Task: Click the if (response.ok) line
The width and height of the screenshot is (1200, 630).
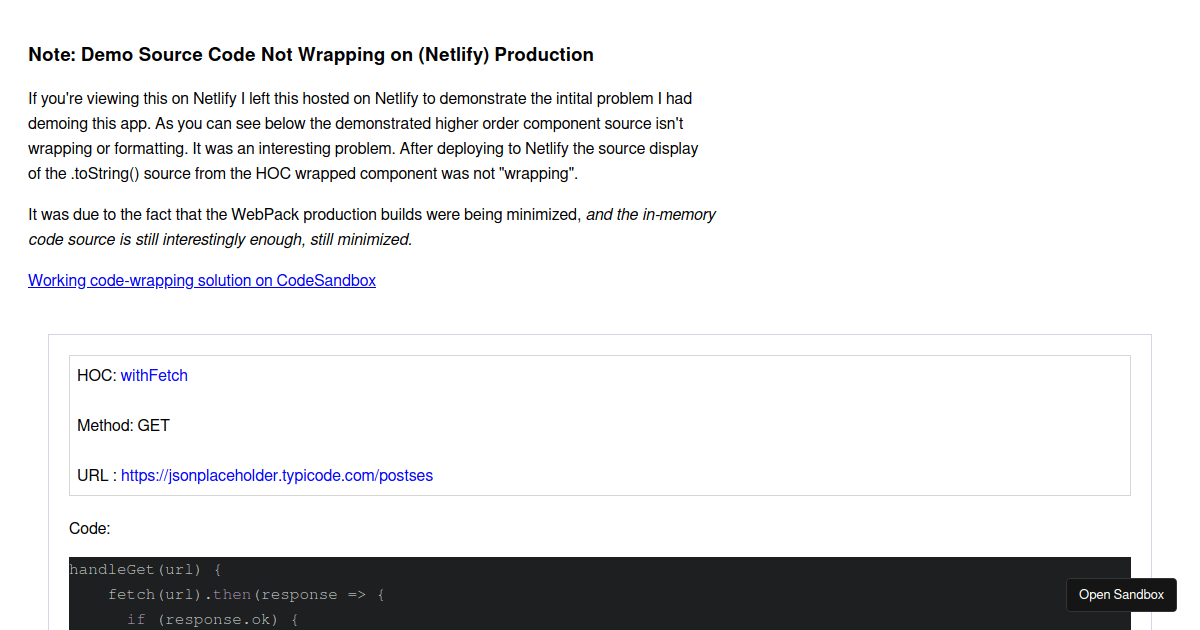Action: pos(213,619)
